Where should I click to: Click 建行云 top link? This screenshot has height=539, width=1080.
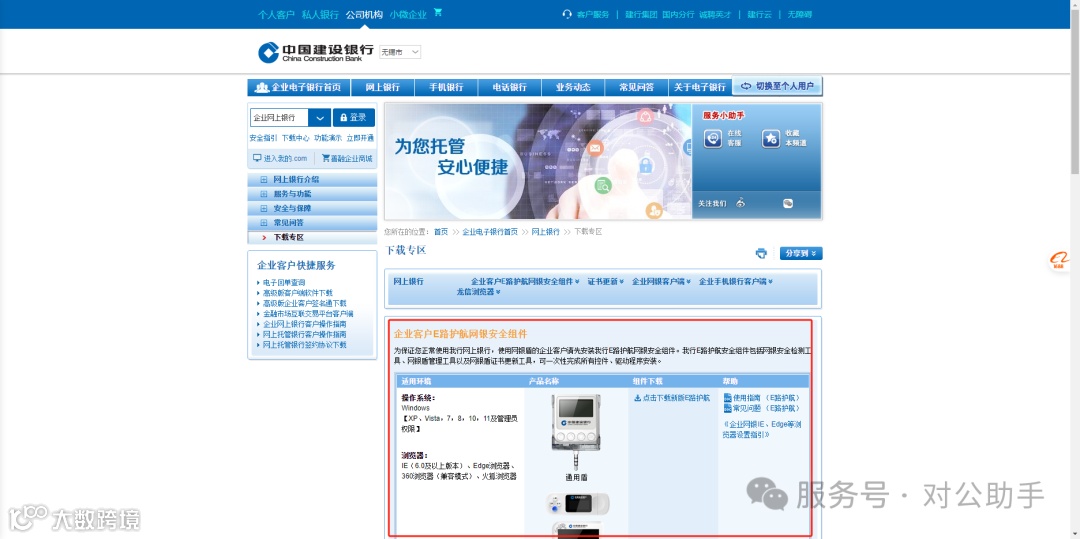760,14
